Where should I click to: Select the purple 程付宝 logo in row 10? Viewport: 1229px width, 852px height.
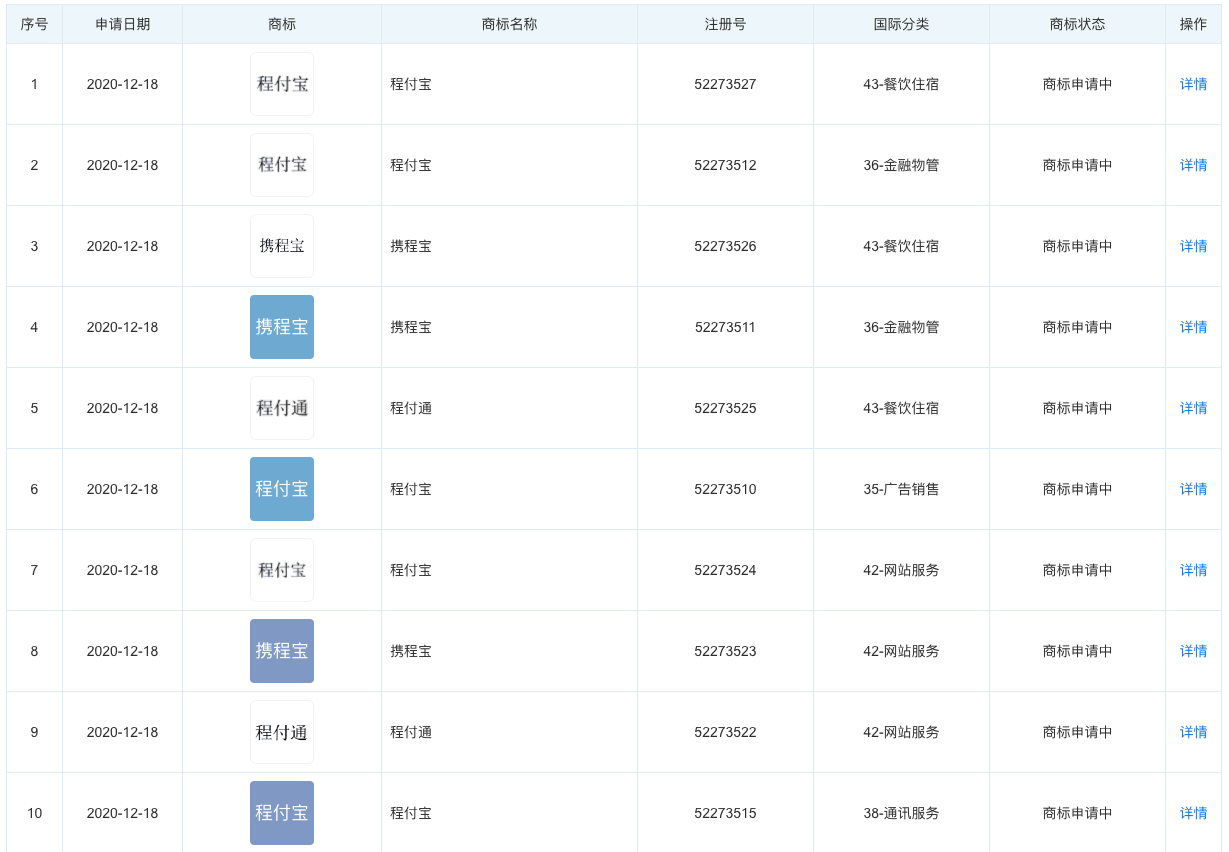tap(282, 813)
